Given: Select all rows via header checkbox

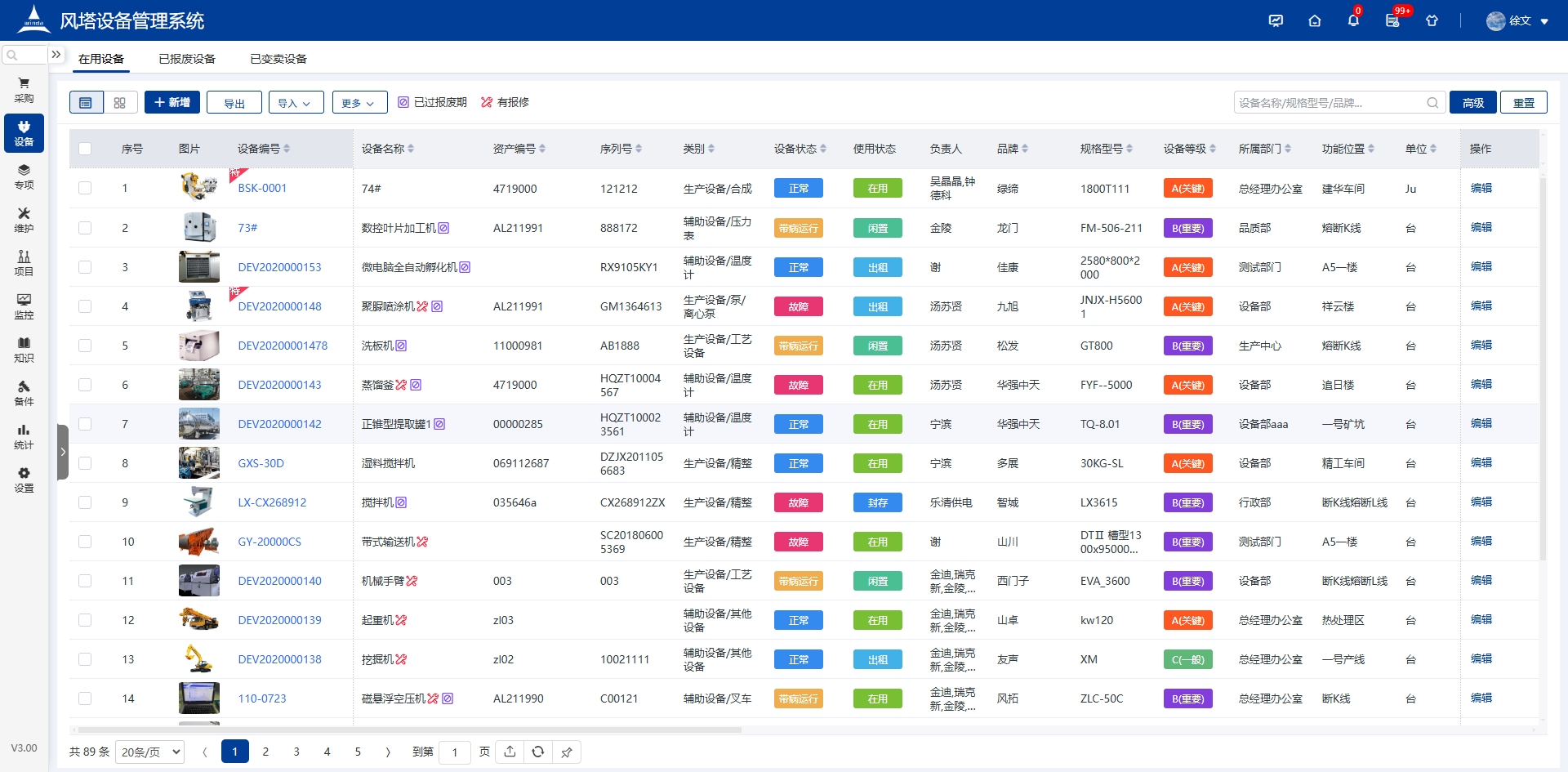Looking at the screenshot, I should click(x=85, y=149).
